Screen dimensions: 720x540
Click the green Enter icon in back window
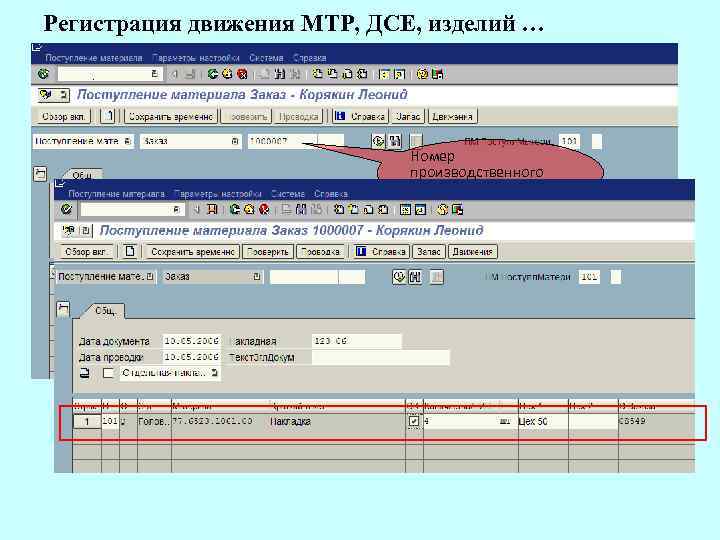point(43,73)
